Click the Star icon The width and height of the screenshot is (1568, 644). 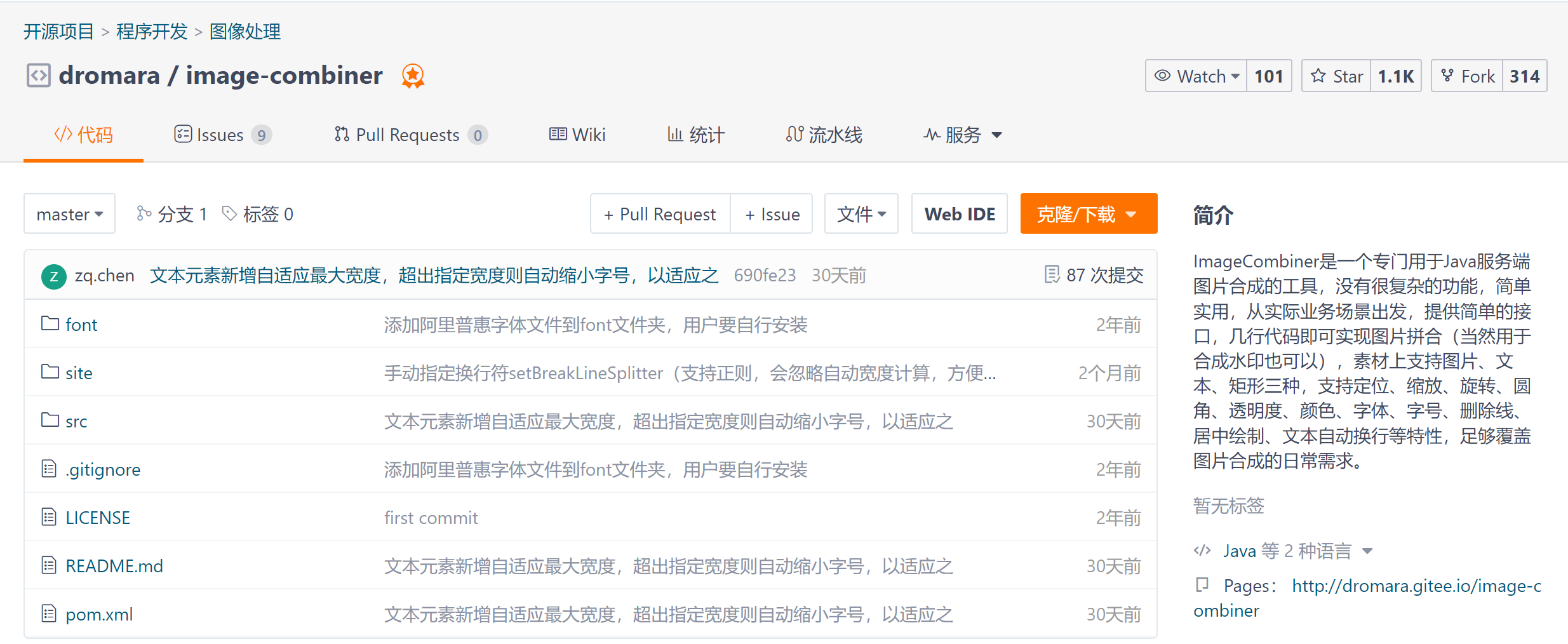pyautogui.click(x=1318, y=76)
